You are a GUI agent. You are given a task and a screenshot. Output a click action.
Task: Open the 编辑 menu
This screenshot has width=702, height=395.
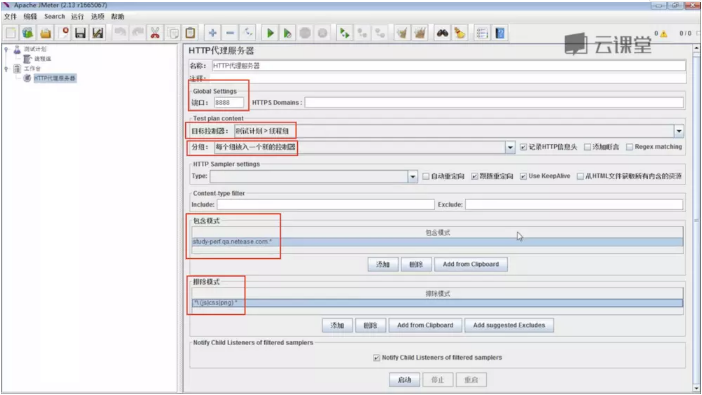30,17
